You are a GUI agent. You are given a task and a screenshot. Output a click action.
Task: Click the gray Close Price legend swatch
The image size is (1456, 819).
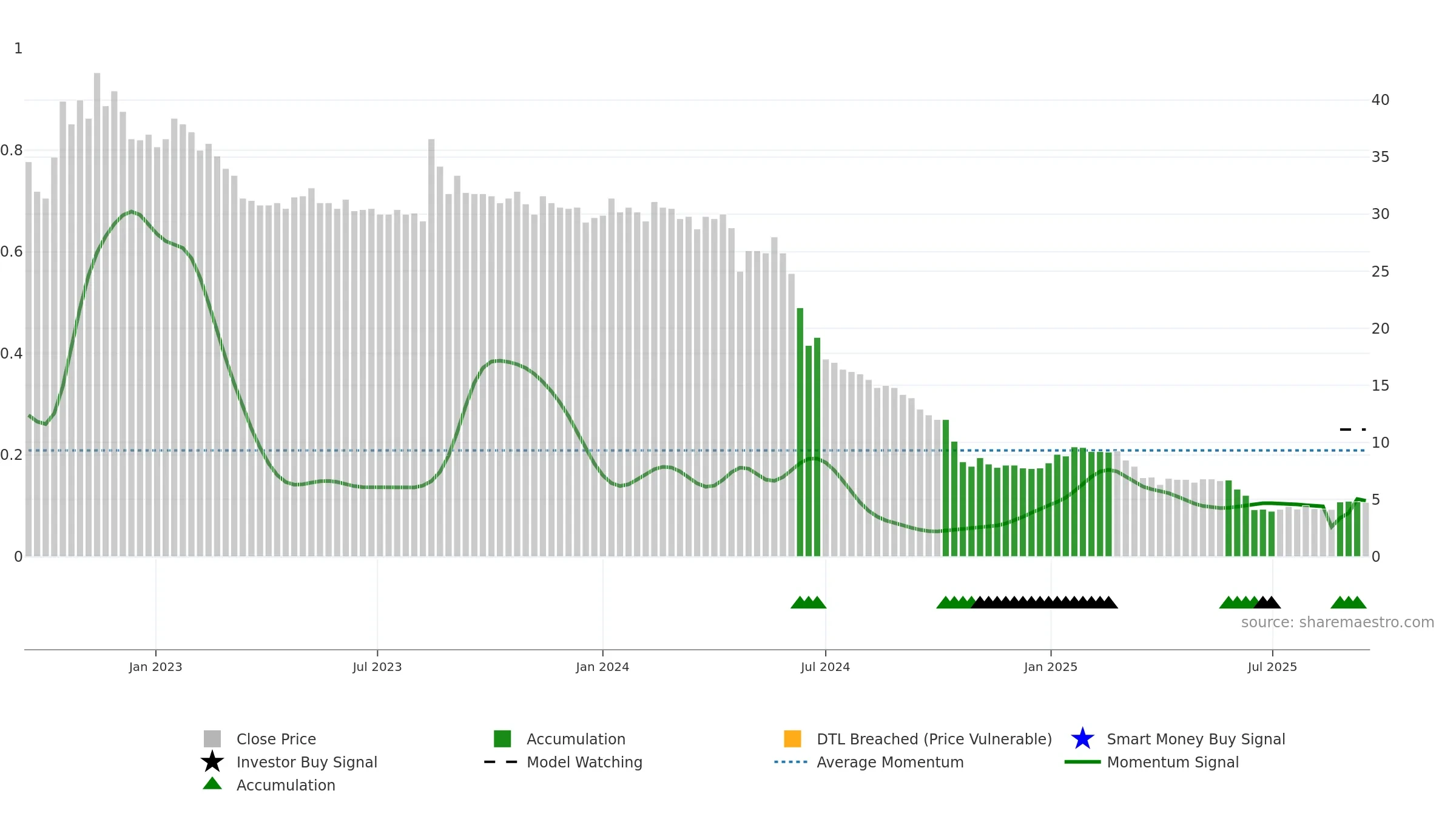point(212,739)
